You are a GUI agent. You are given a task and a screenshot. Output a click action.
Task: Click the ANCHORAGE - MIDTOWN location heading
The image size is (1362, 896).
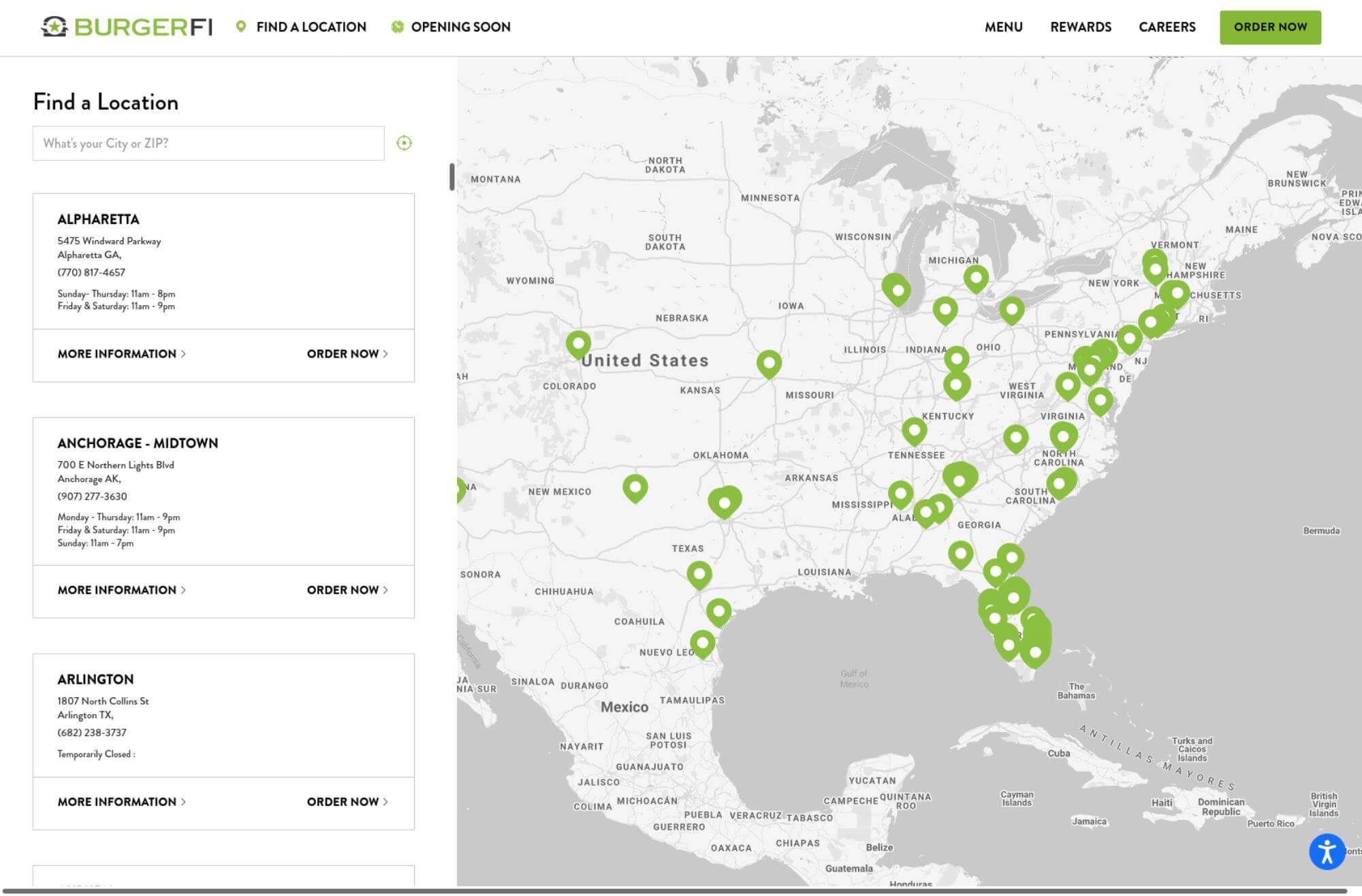pyautogui.click(x=138, y=443)
